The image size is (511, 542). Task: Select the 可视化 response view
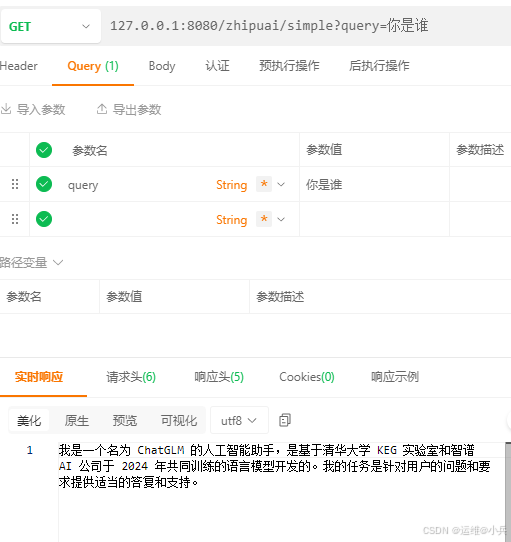click(179, 420)
